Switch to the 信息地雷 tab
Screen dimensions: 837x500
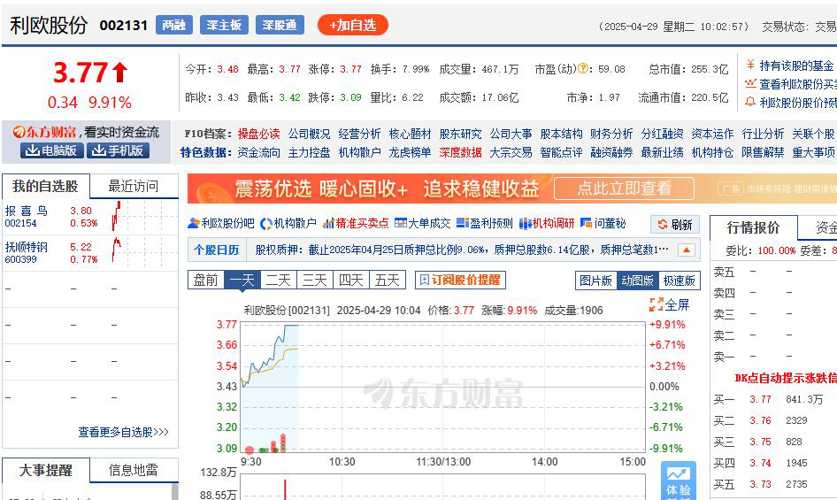[133, 470]
